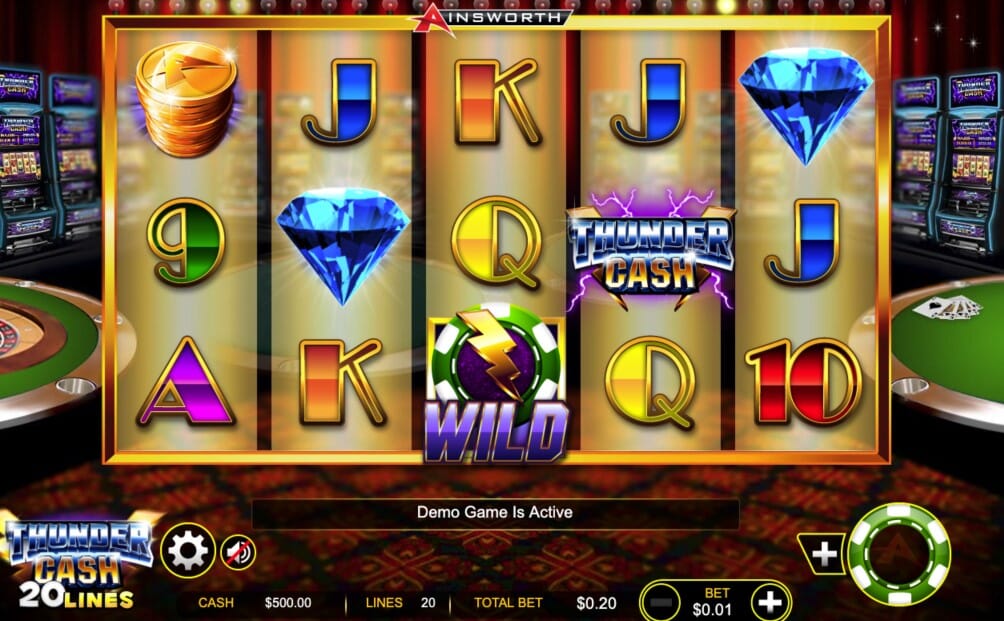The height and width of the screenshot is (621, 1004).
Task: Click the gold coin stack symbol
Action: pyautogui.click(x=186, y=99)
